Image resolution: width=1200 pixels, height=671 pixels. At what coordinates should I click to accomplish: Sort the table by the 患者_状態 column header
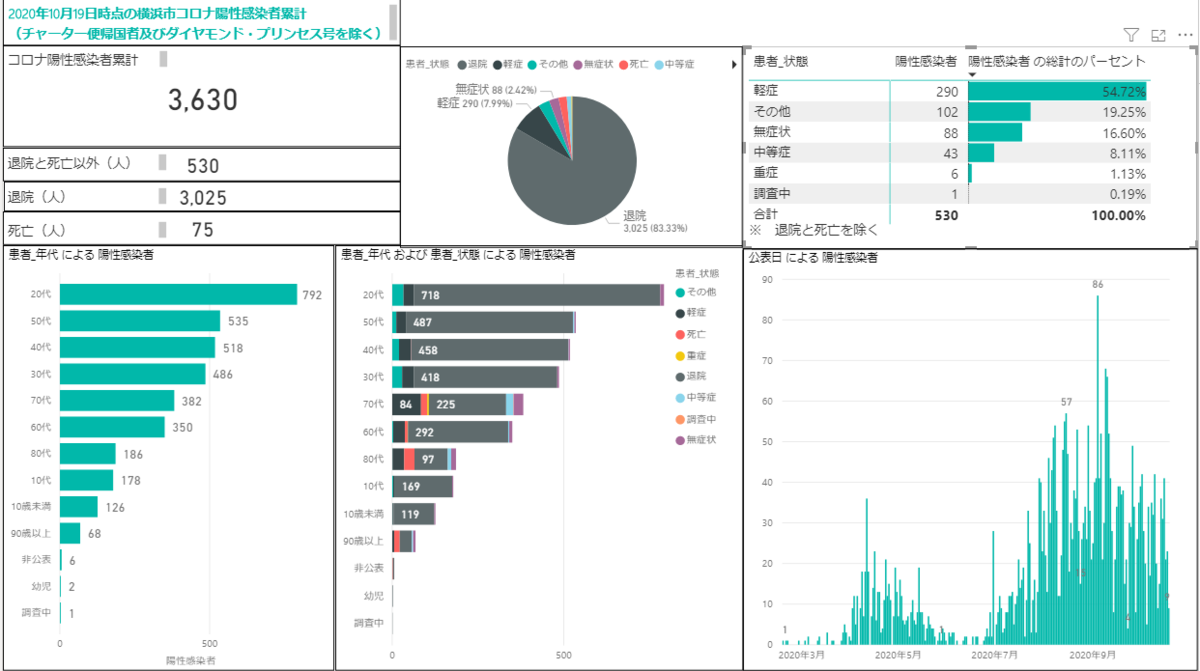click(x=781, y=61)
